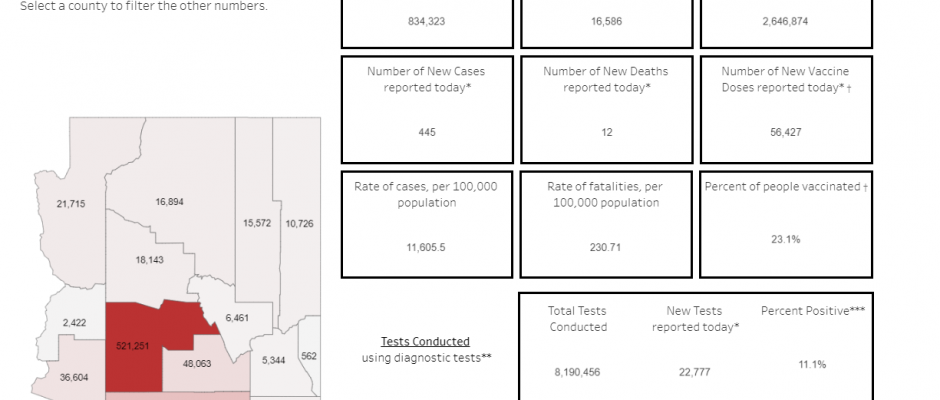This screenshot has height=400, width=940.
Task: Click the county labeled 10,726
Action: point(298,223)
